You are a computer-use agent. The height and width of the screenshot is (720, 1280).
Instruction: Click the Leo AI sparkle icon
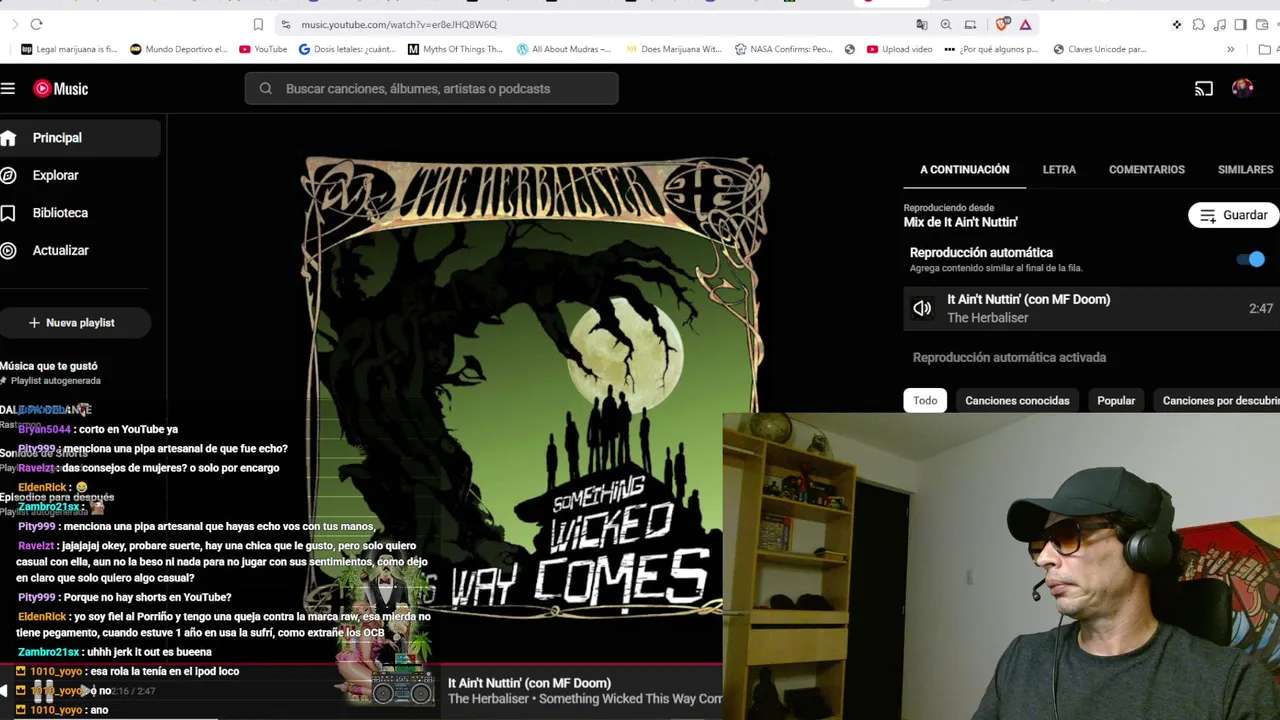(1177, 24)
